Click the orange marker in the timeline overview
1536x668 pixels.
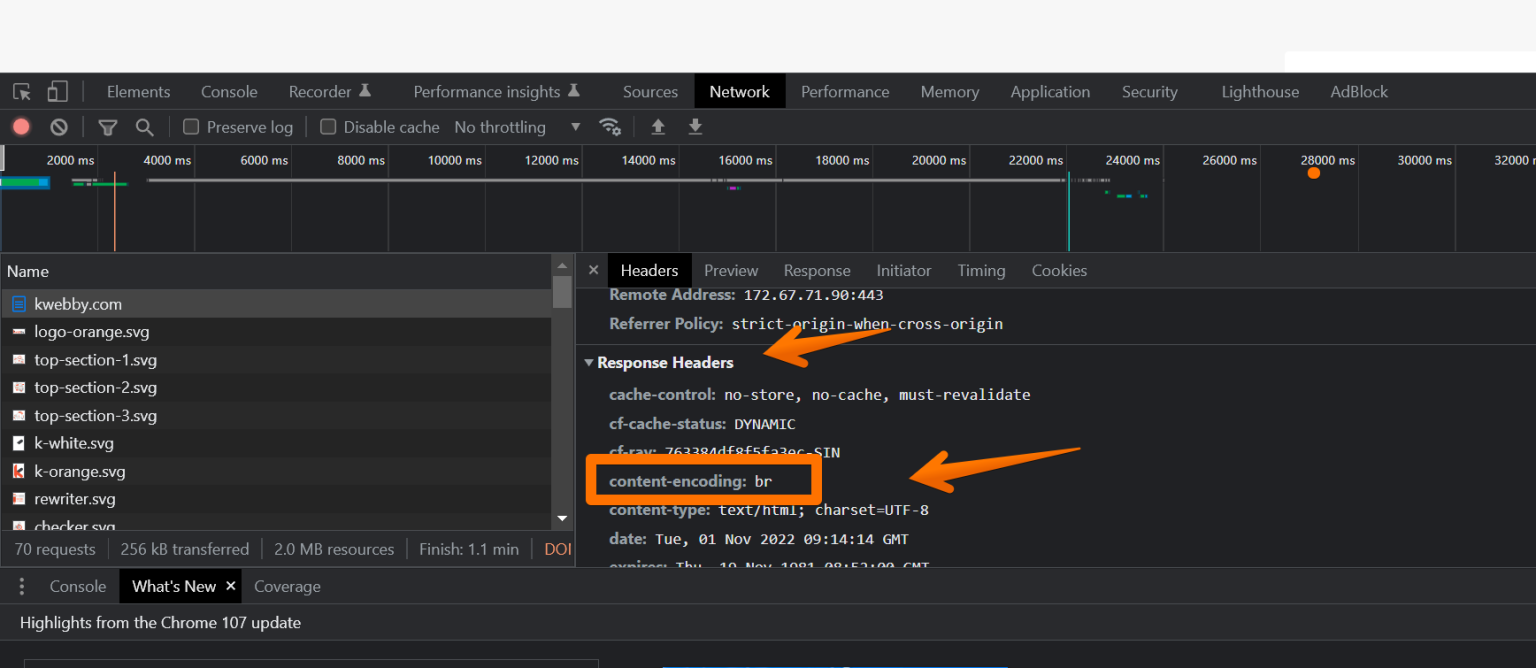click(1312, 172)
